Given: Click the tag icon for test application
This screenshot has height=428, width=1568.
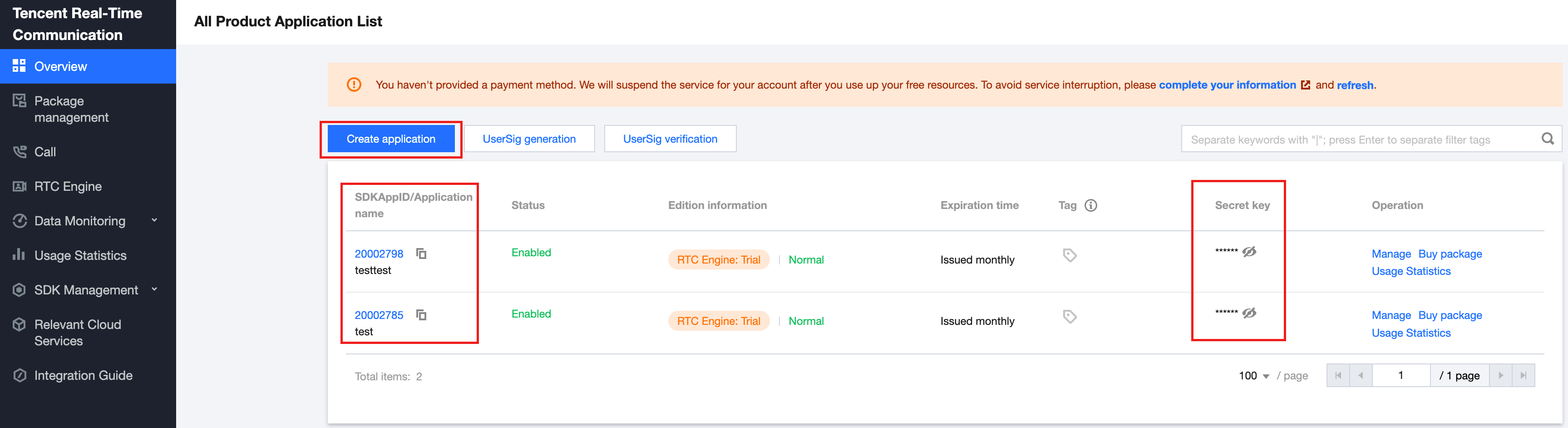Looking at the screenshot, I should pyautogui.click(x=1070, y=317).
